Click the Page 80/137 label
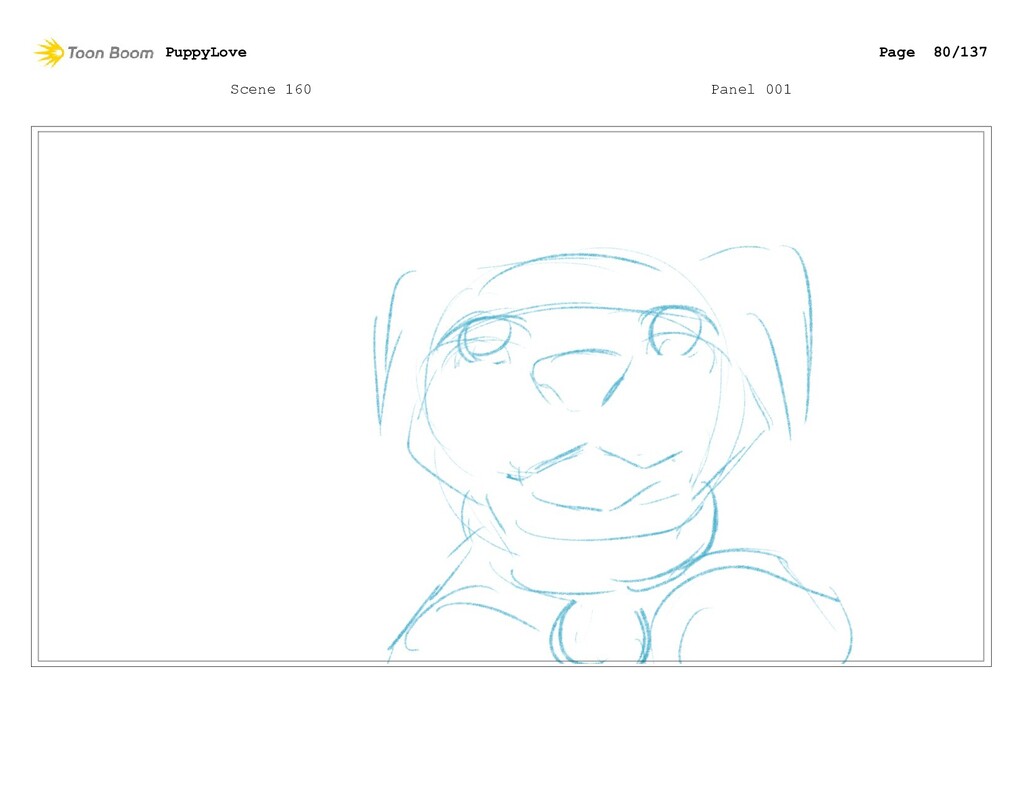Image resolution: width=1024 pixels, height=791 pixels. click(933, 52)
